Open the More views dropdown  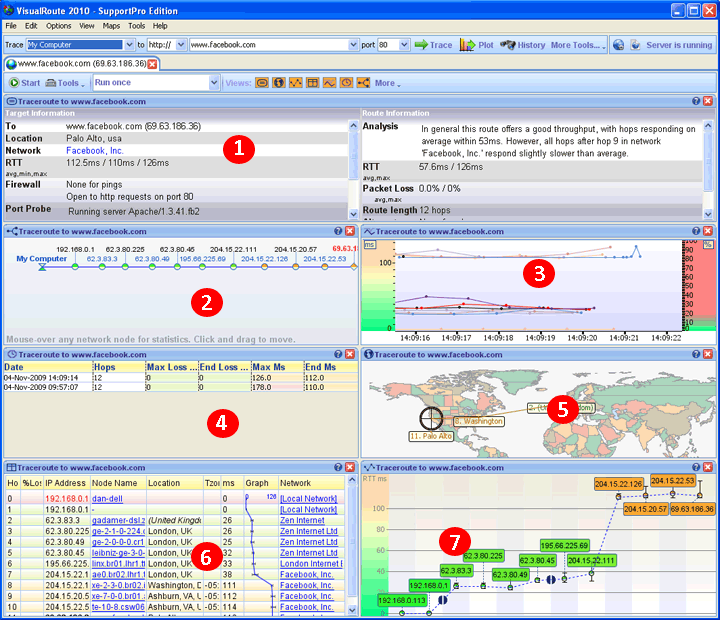click(x=388, y=83)
